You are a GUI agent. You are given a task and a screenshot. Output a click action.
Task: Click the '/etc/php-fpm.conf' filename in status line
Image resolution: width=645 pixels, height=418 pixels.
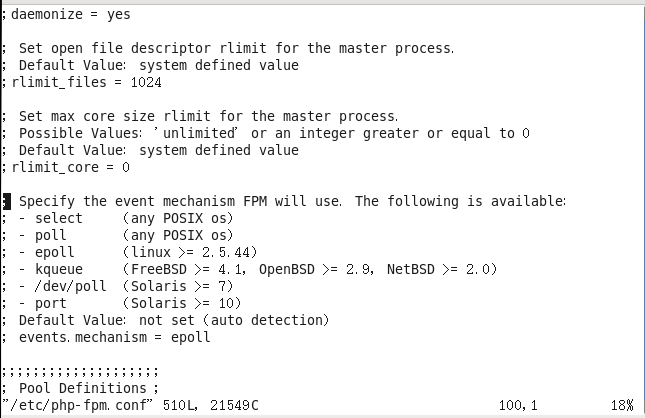(77, 405)
